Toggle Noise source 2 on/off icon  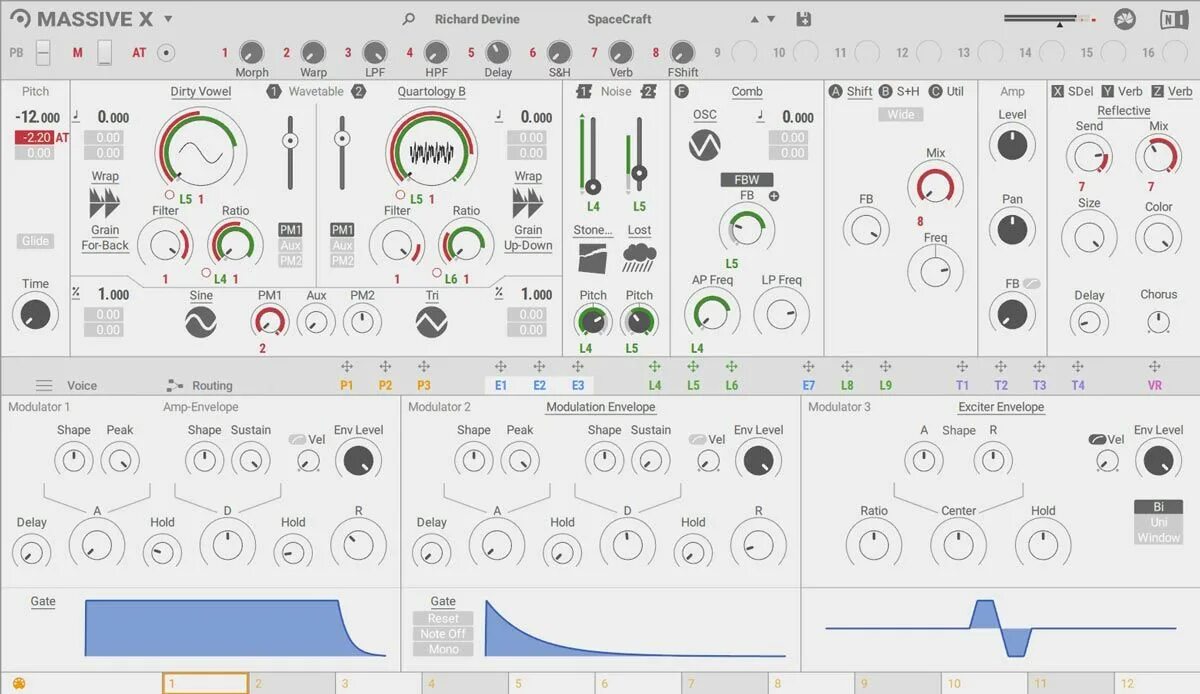pyautogui.click(x=649, y=91)
